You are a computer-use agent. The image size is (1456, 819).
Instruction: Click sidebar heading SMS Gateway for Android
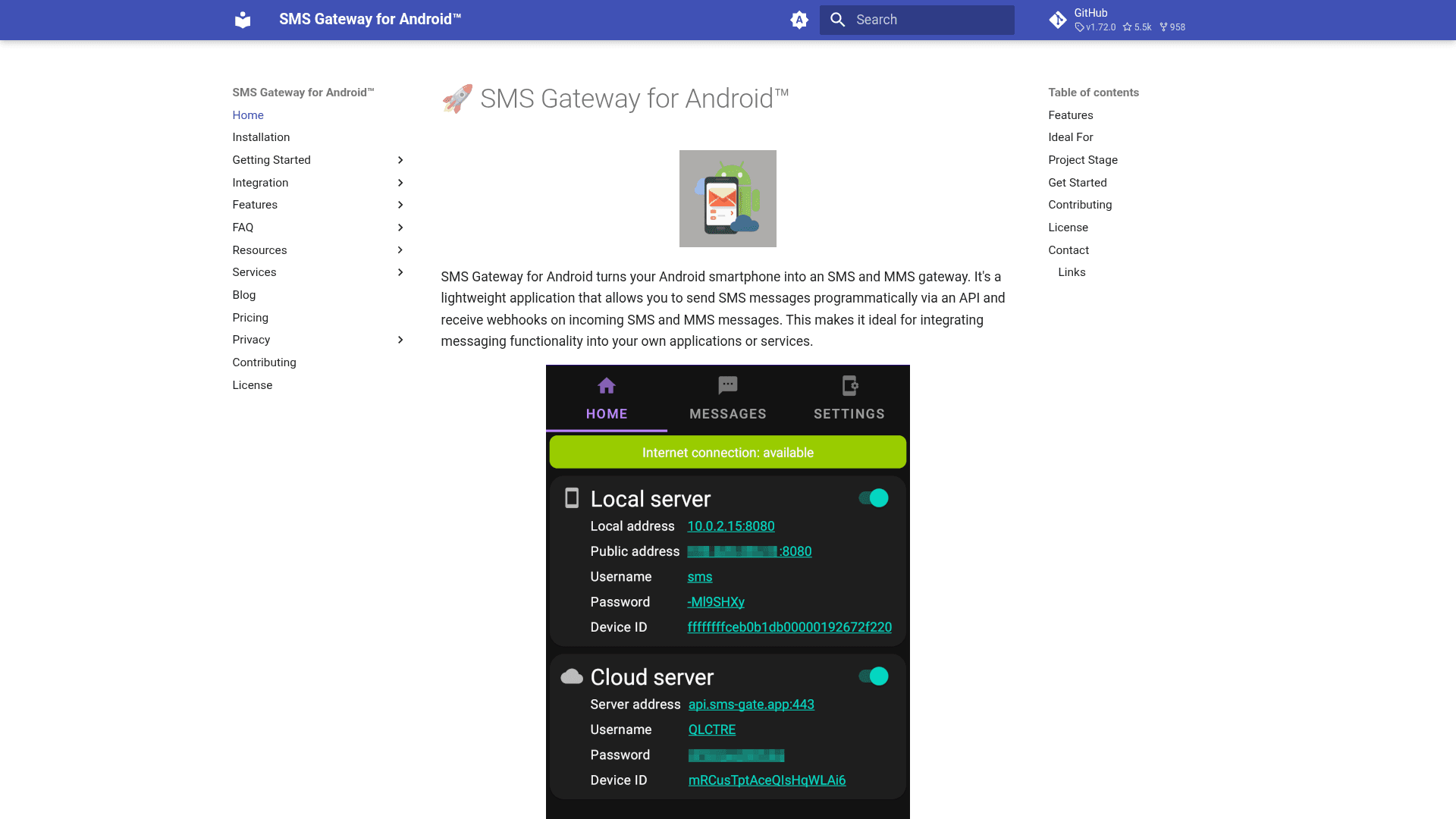(303, 93)
